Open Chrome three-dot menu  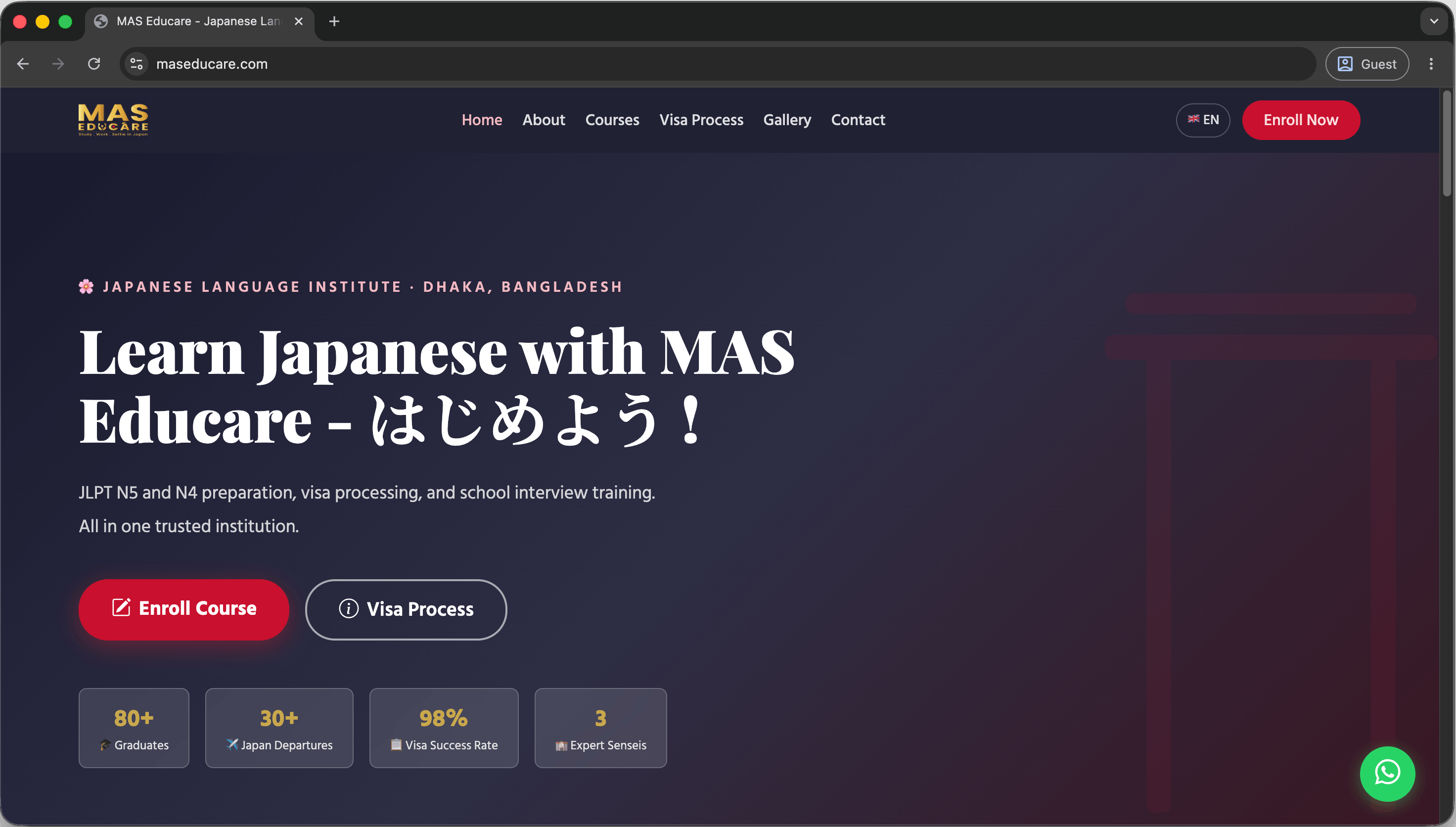point(1430,64)
